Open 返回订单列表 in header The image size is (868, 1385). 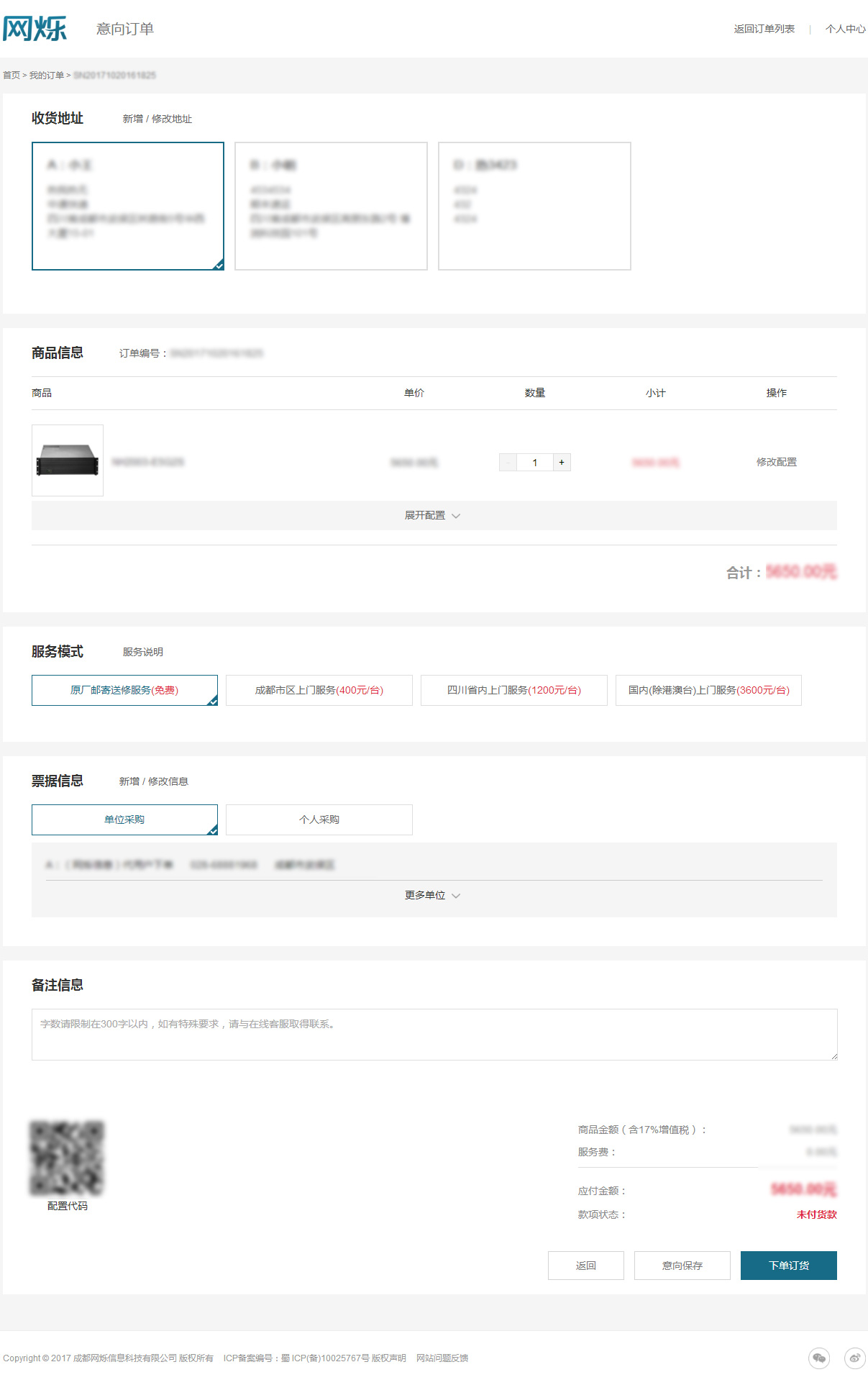pos(764,29)
